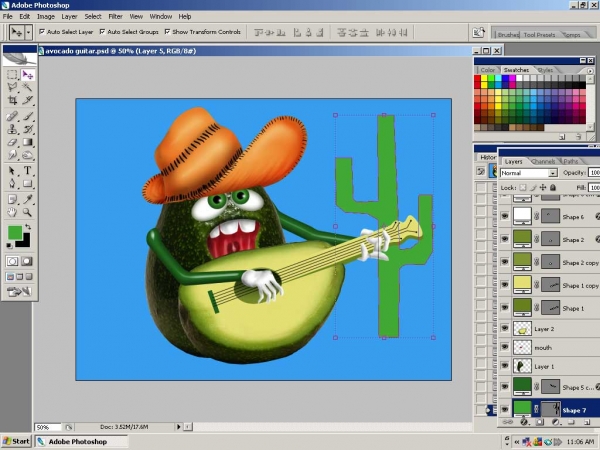Viewport: 600px width, 450px height.
Task: Swap foreground and background colors
Action: [x=28, y=227]
